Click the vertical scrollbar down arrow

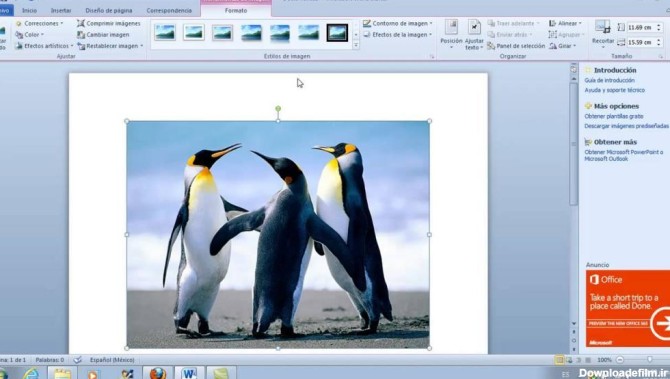click(573, 324)
